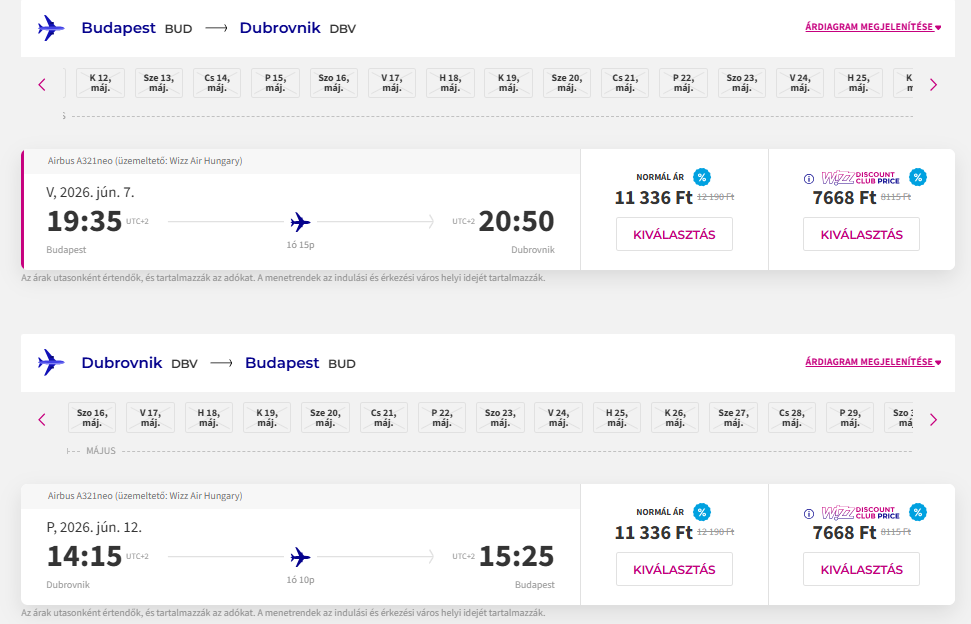Click the outbound Budapest–Dubrovnik airplane logo
The image size is (971, 624).
point(50,28)
